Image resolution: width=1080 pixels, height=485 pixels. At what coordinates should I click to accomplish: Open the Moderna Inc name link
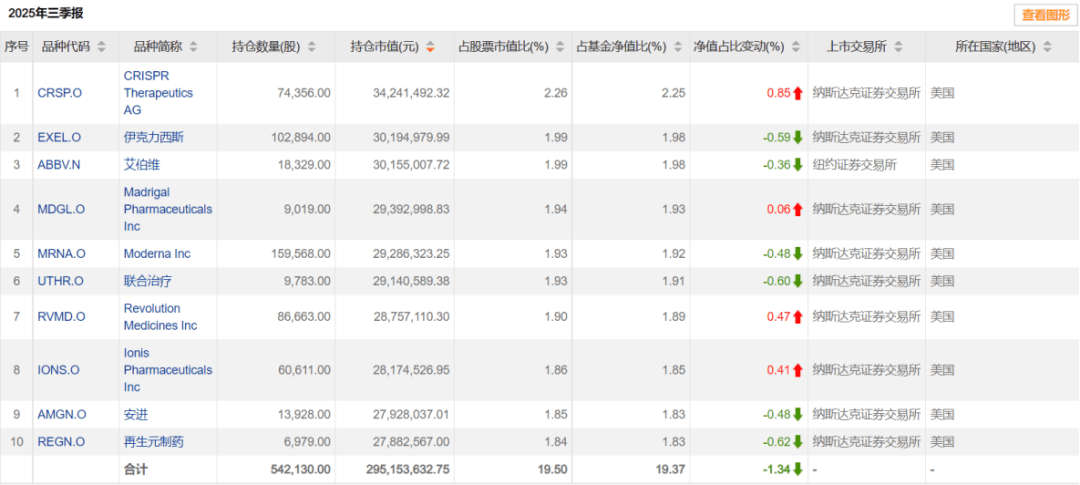[157, 254]
